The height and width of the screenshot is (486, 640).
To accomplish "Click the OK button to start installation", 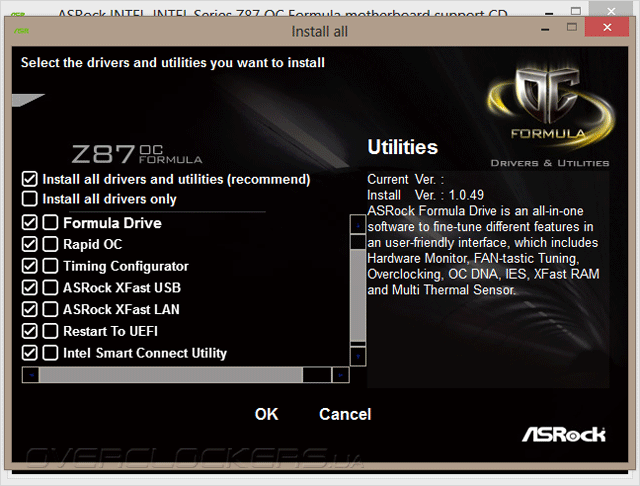I will click(267, 414).
